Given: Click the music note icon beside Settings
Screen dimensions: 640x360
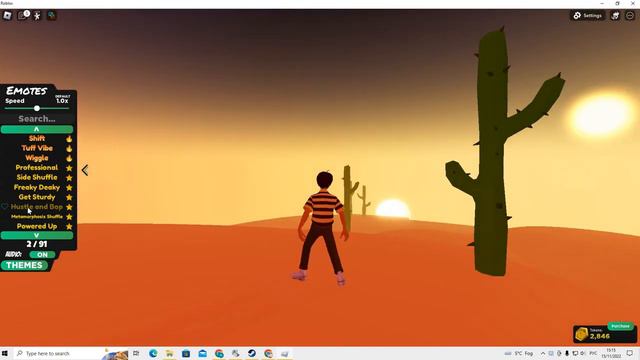Looking at the screenshot, I should [x=615, y=16].
